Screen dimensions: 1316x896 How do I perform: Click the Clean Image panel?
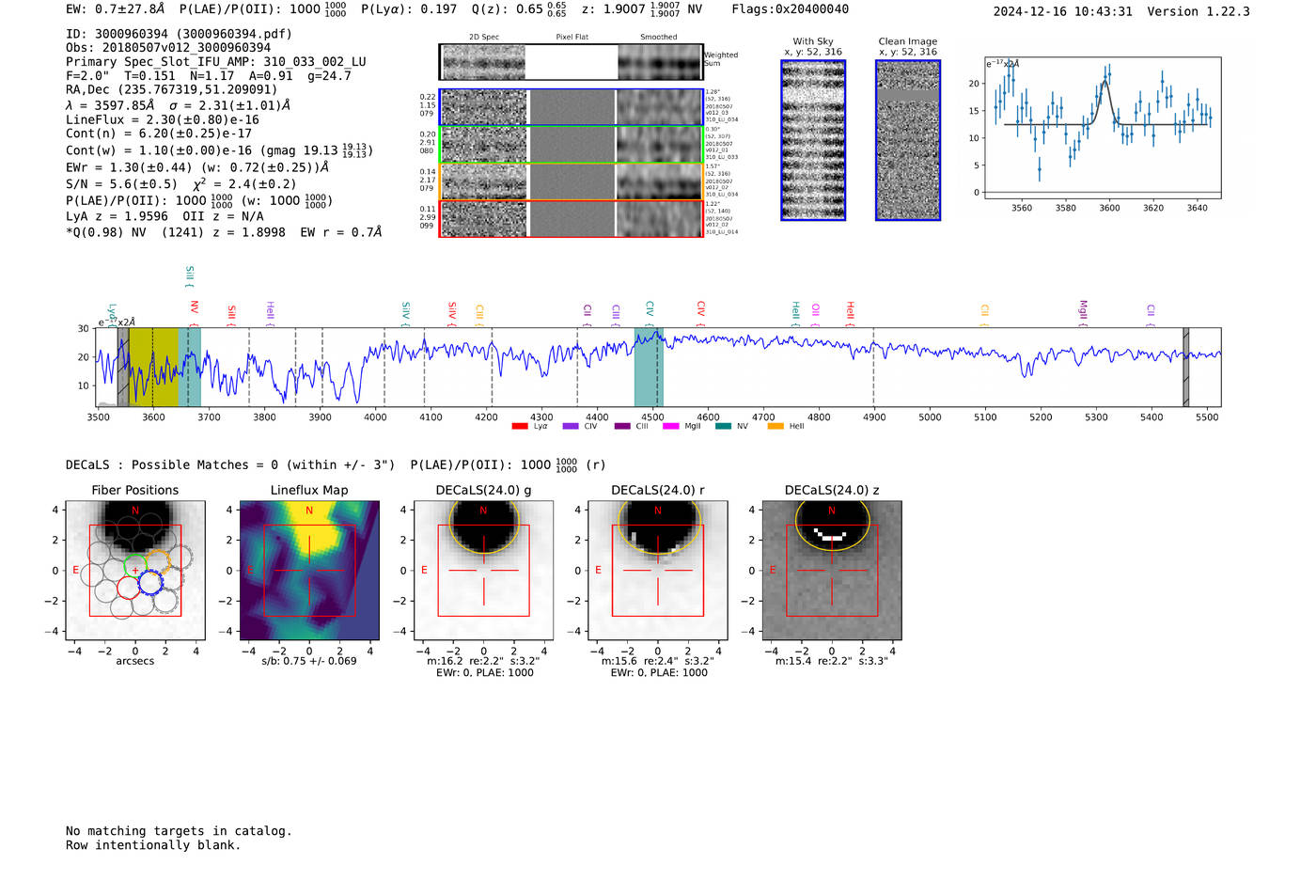click(908, 140)
